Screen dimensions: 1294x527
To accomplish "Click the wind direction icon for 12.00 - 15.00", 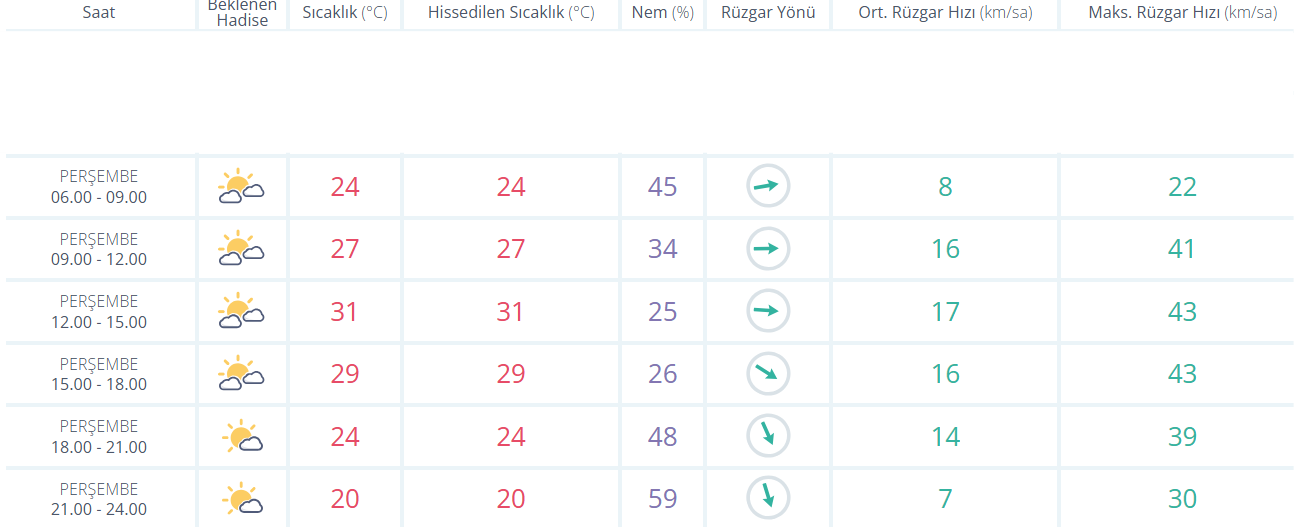I will (768, 311).
